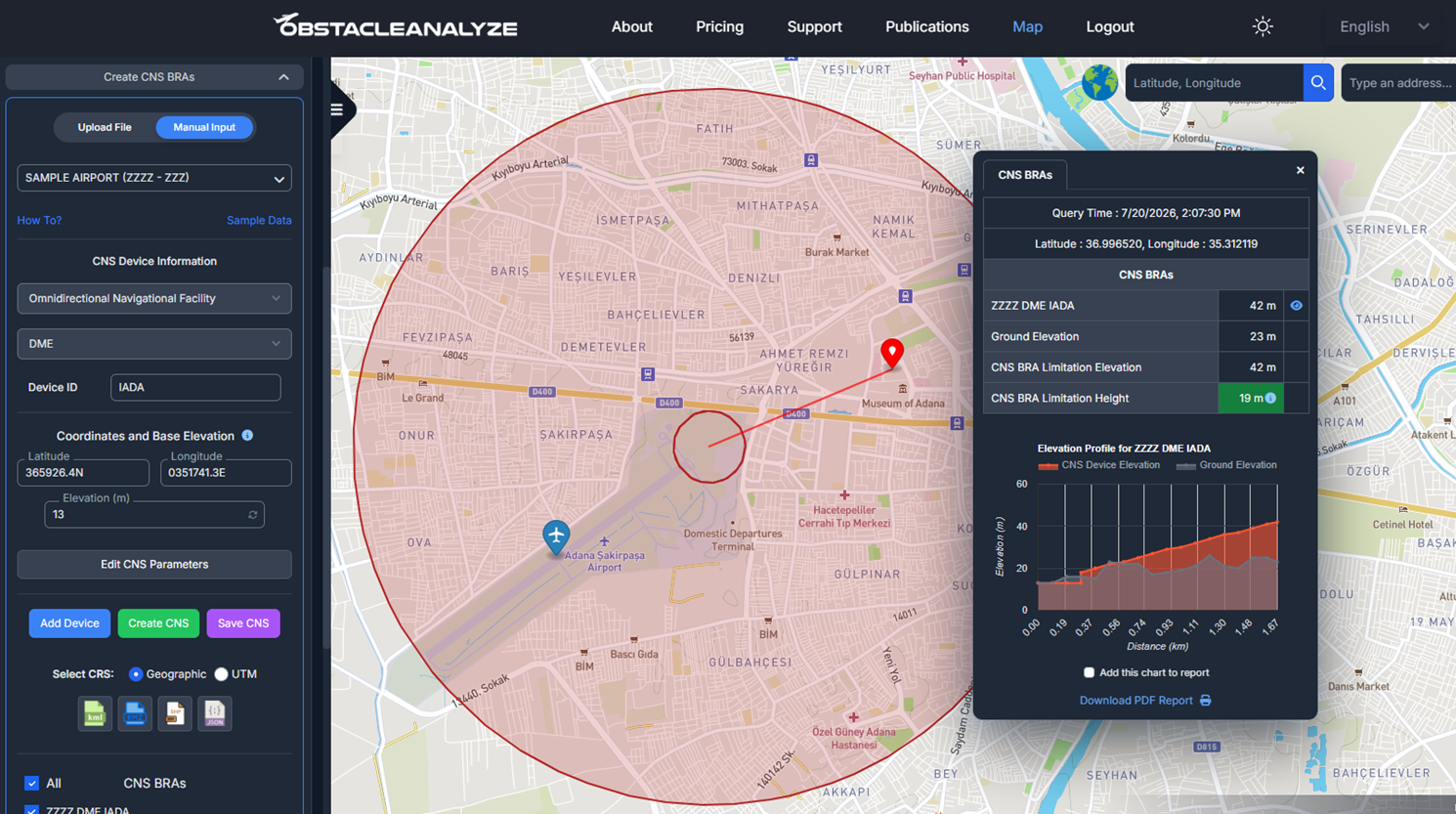Open the SAMPLE AIRPORT (ZZZZ - ZZZ) dropdown

tap(154, 178)
